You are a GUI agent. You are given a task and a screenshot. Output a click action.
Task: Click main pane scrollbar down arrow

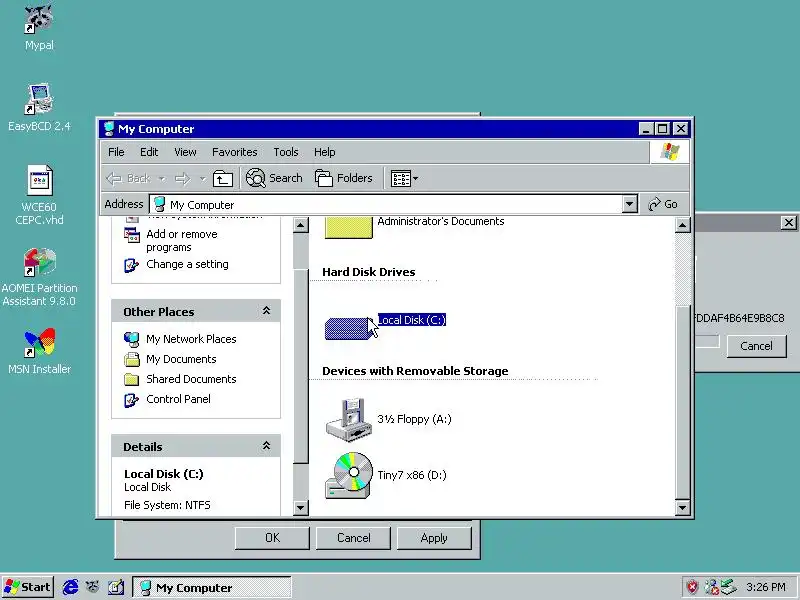(x=683, y=507)
